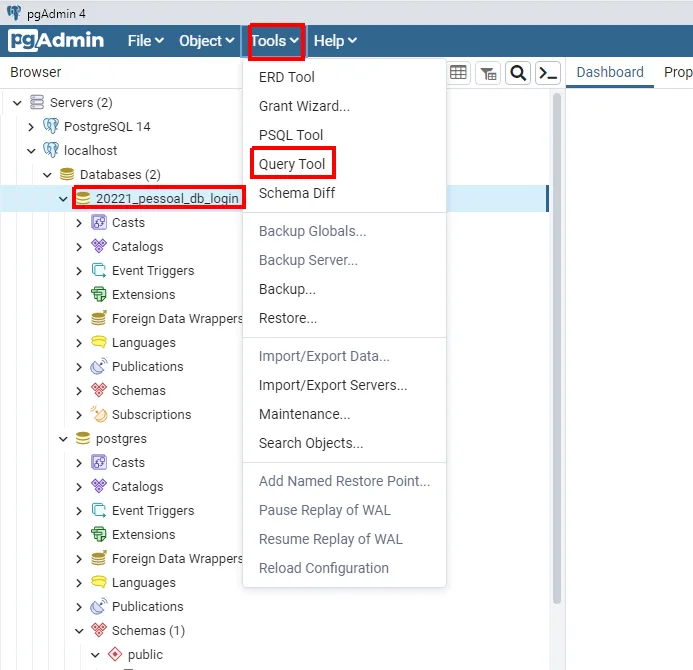Viewport: 693px width, 670px height.
Task: Click the Backup Globals... menu entry
Action: 312,231
